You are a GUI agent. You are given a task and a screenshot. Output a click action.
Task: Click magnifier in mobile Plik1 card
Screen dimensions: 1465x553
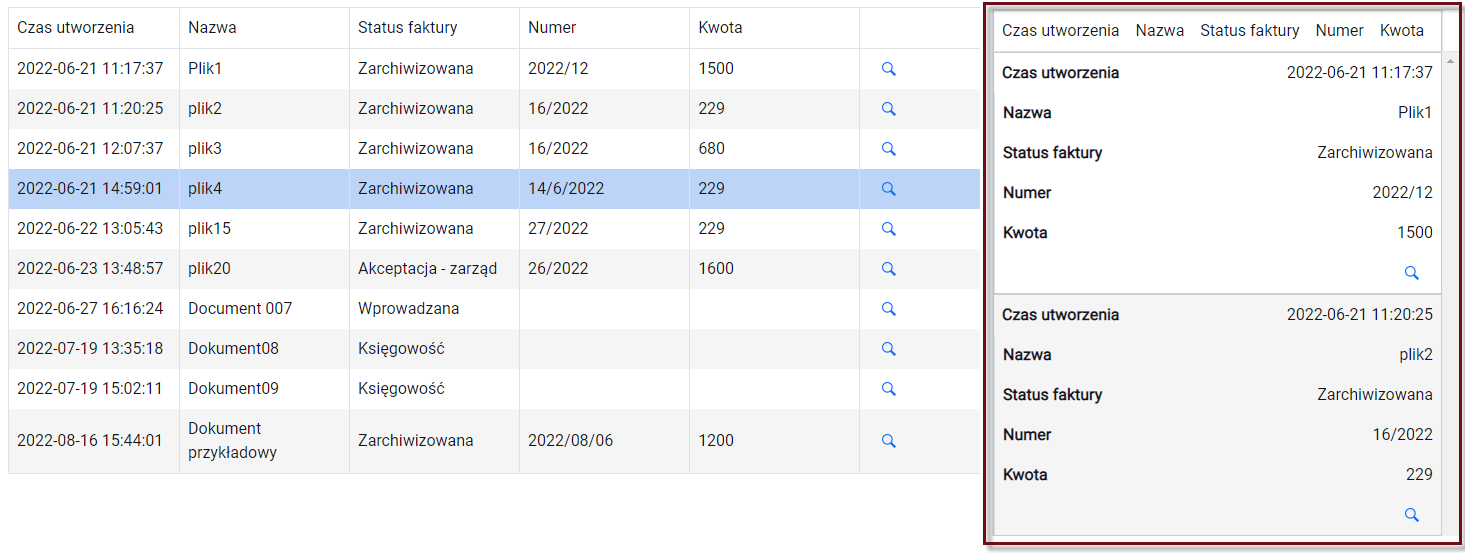coord(1412,273)
